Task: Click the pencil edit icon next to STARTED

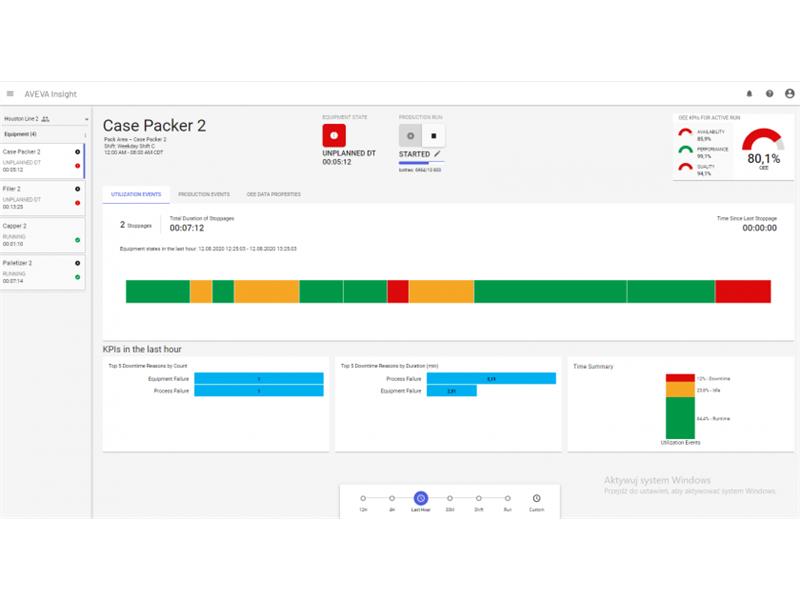Action: [437, 154]
